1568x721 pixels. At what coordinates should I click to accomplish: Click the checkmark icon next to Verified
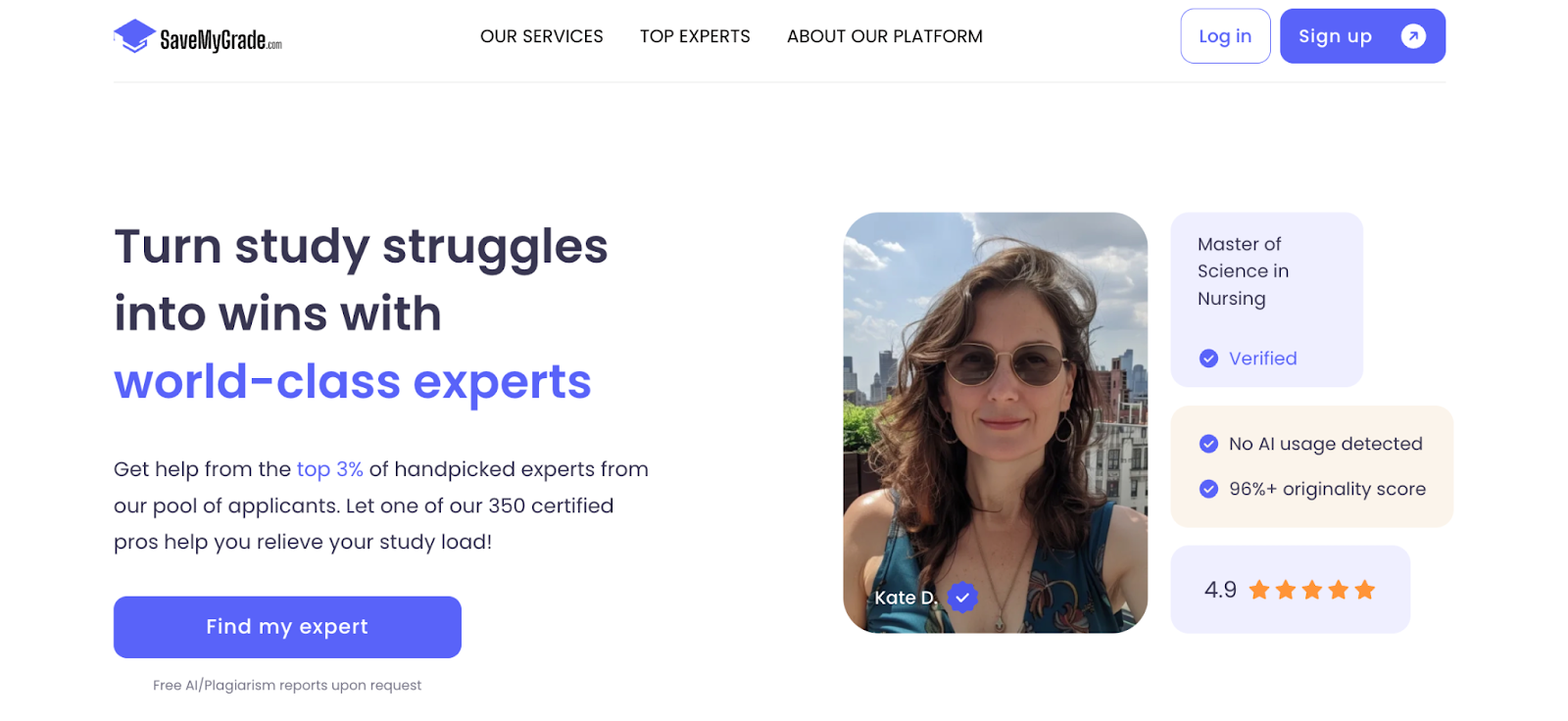click(1208, 359)
